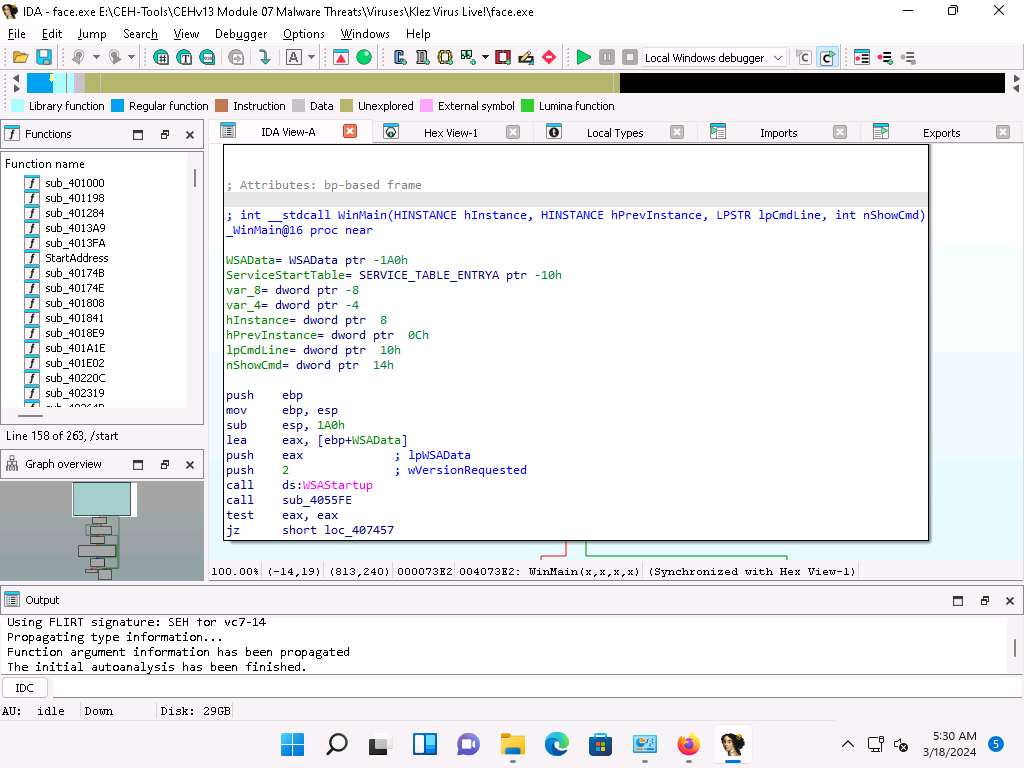Start the debugger with green play button
Screen dimensions: 1024x768
(x=584, y=58)
